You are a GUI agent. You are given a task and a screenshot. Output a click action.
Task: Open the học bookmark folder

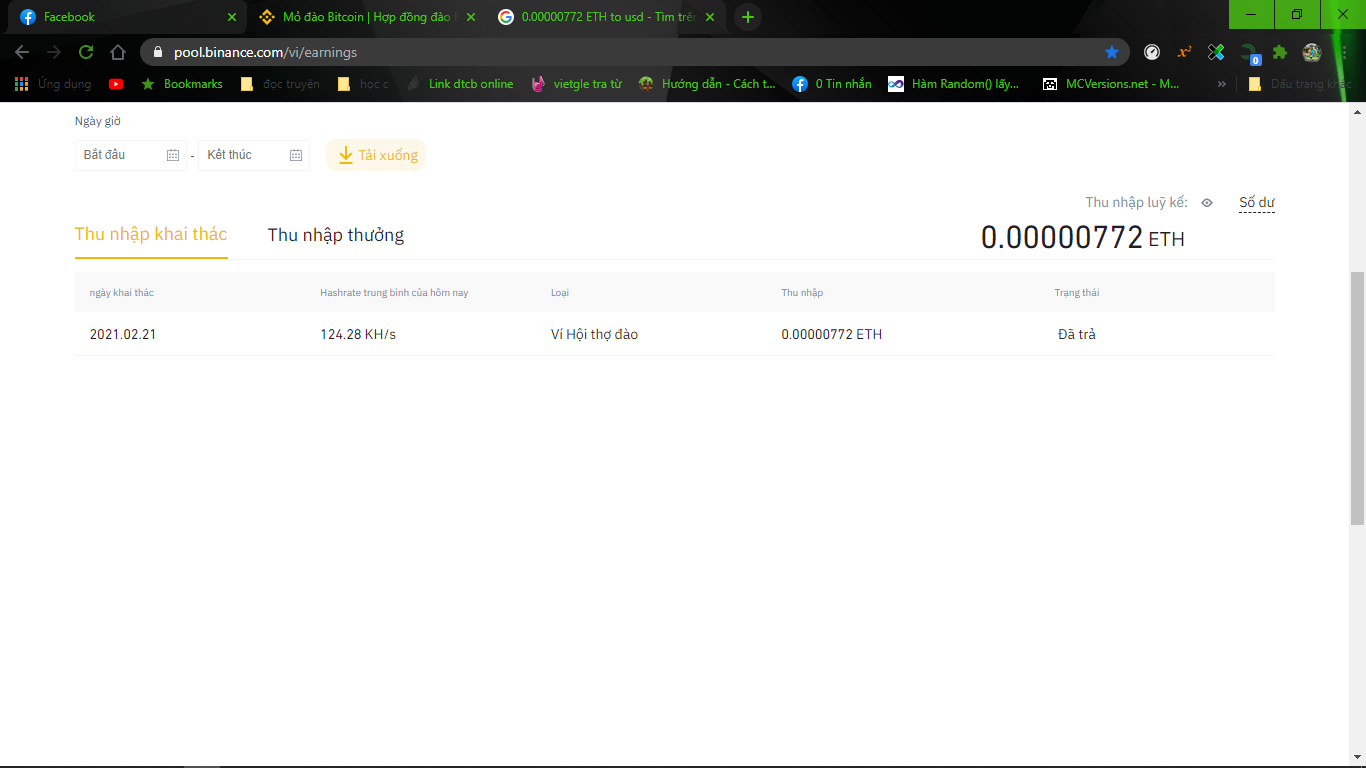click(363, 84)
